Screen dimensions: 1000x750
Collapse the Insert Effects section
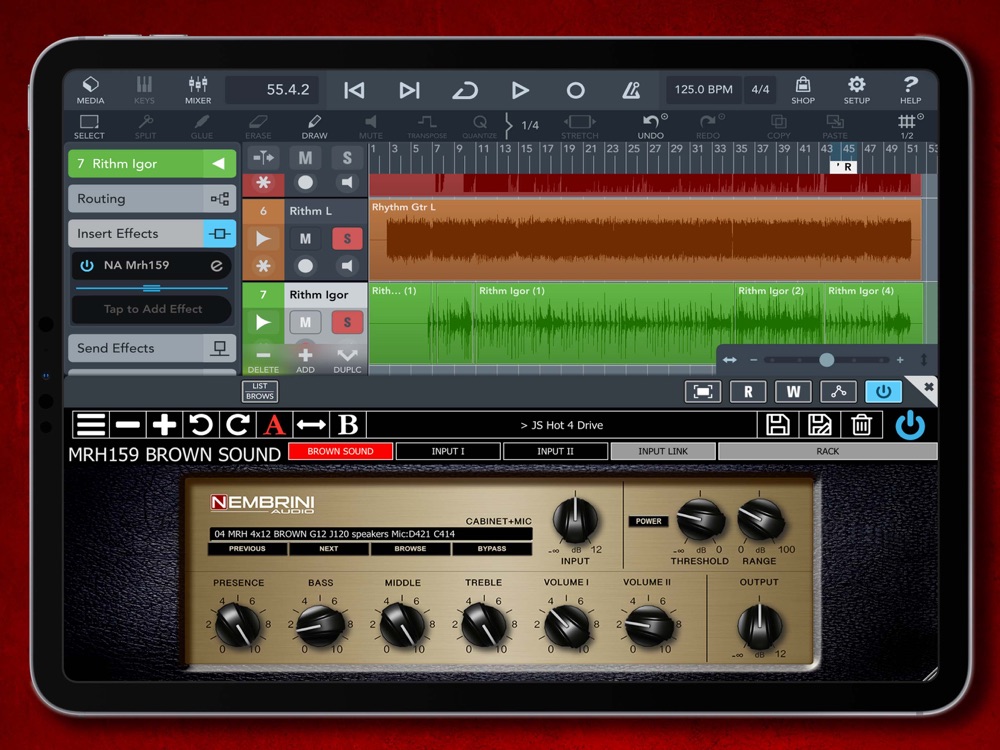tap(152, 233)
